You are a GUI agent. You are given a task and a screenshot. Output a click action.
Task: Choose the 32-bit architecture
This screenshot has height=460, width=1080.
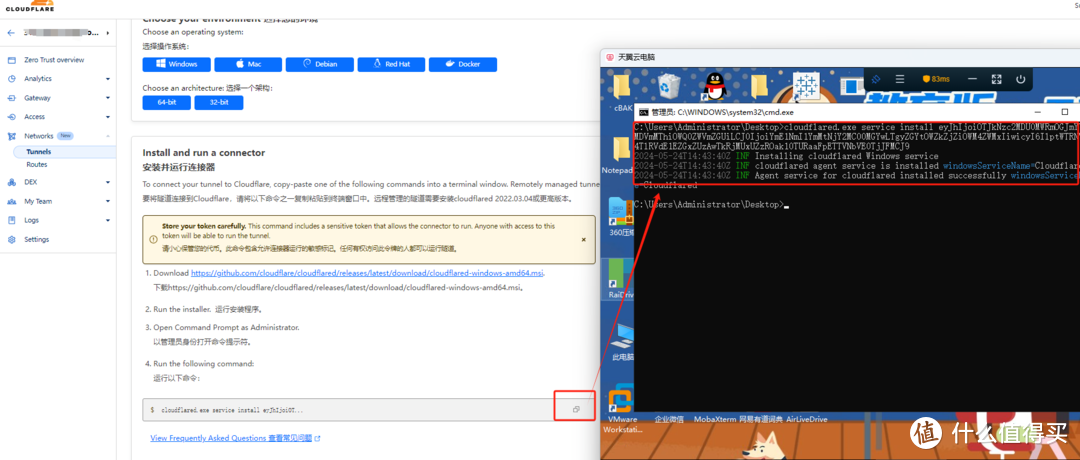point(218,103)
